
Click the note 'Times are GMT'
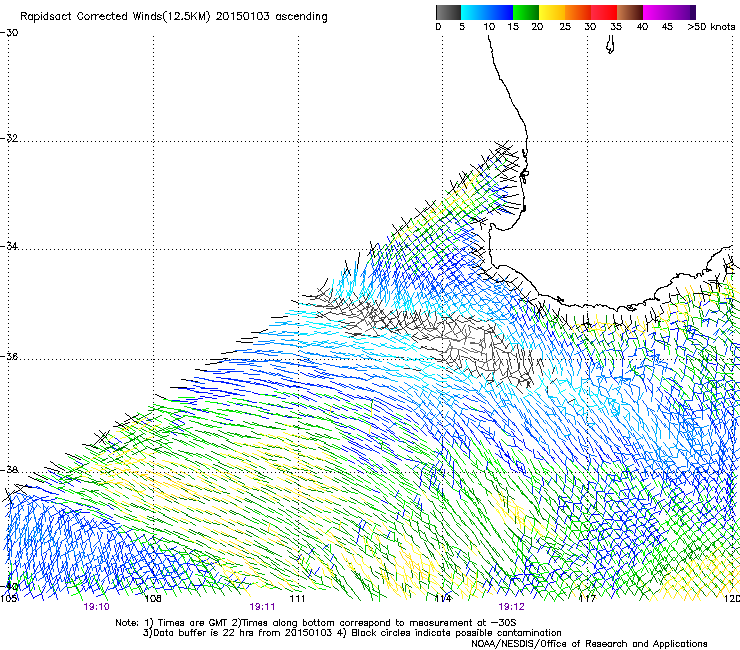point(192,623)
